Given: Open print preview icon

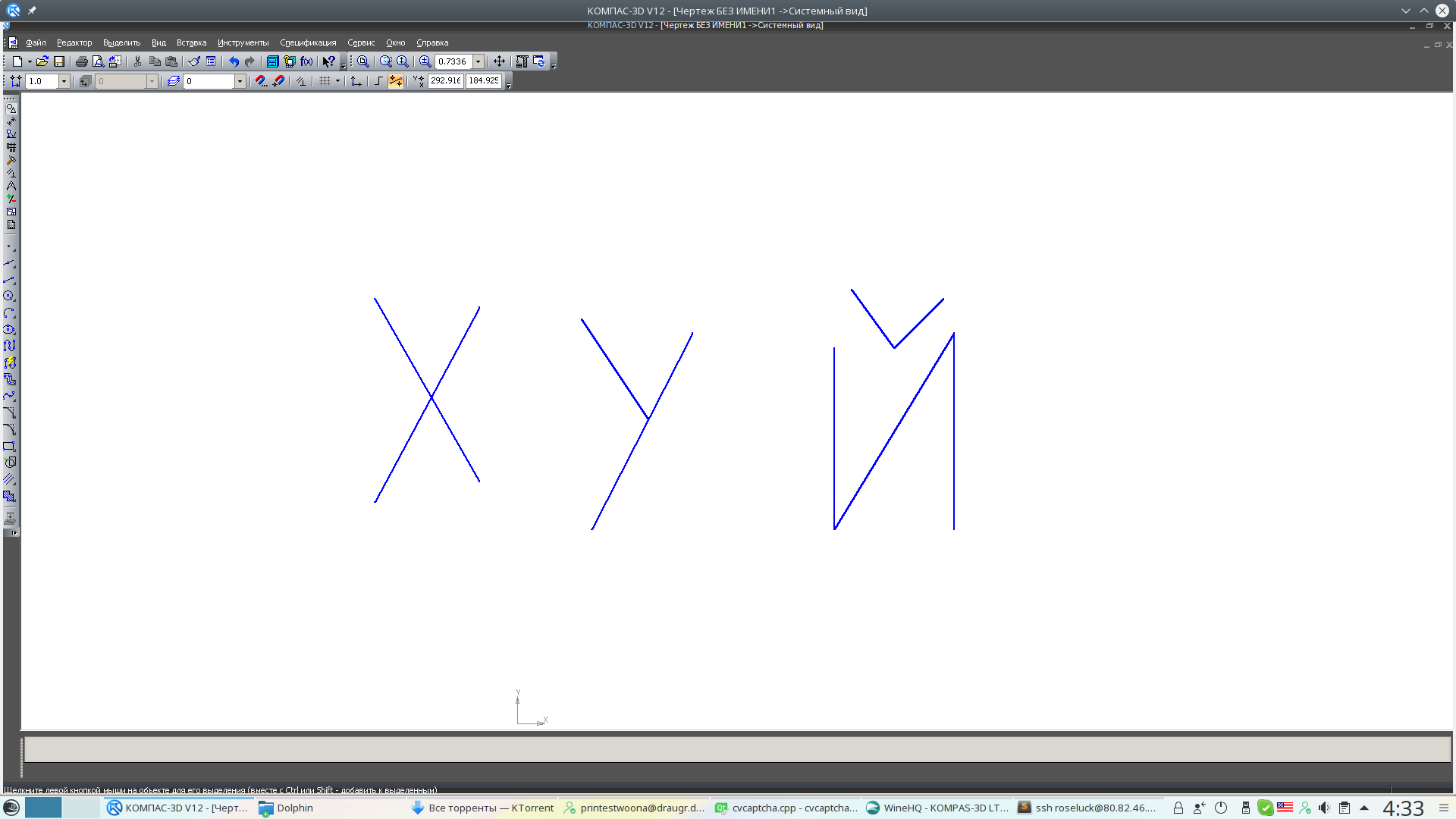Looking at the screenshot, I should pyautogui.click(x=98, y=61).
